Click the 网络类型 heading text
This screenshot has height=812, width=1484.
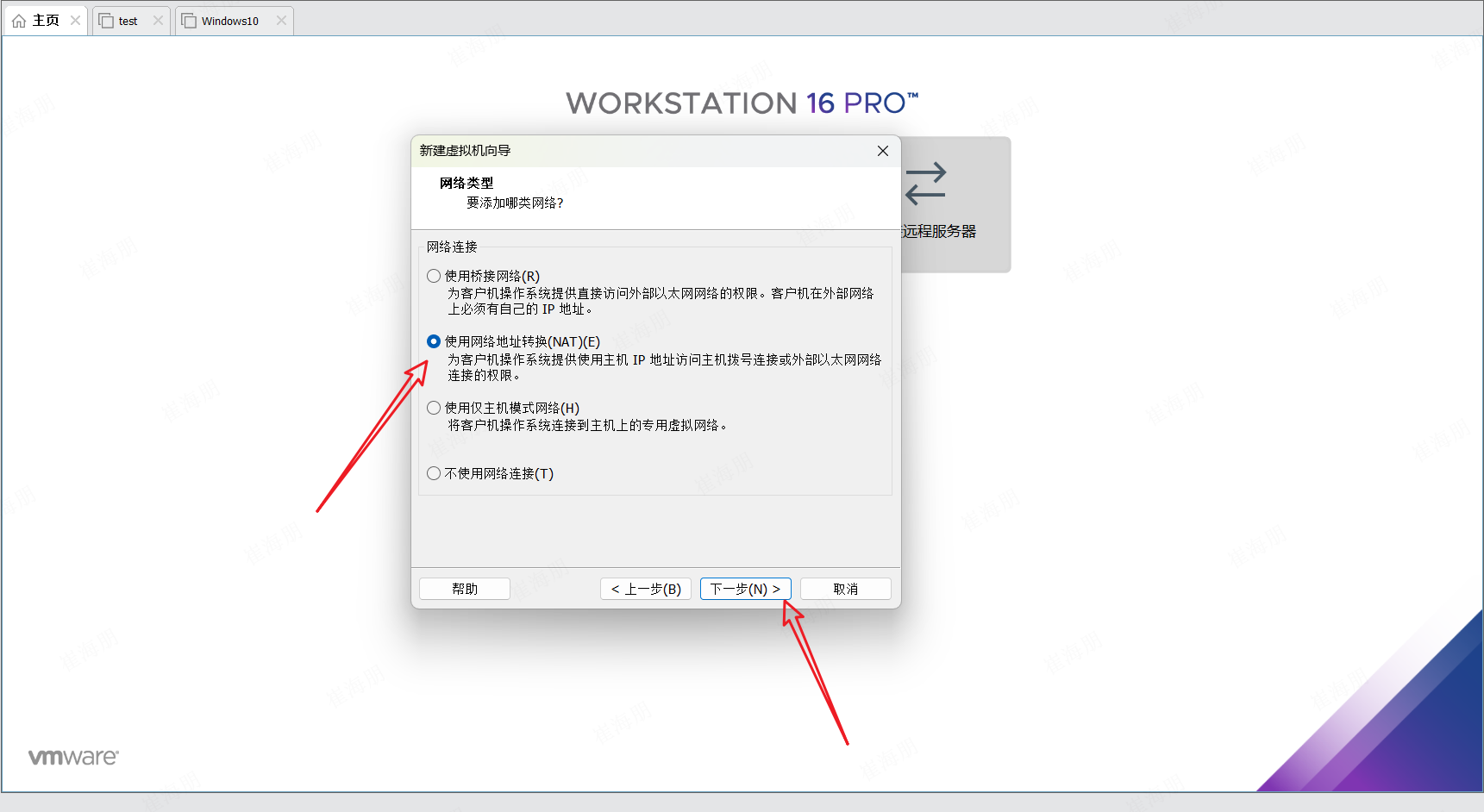click(466, 183)
